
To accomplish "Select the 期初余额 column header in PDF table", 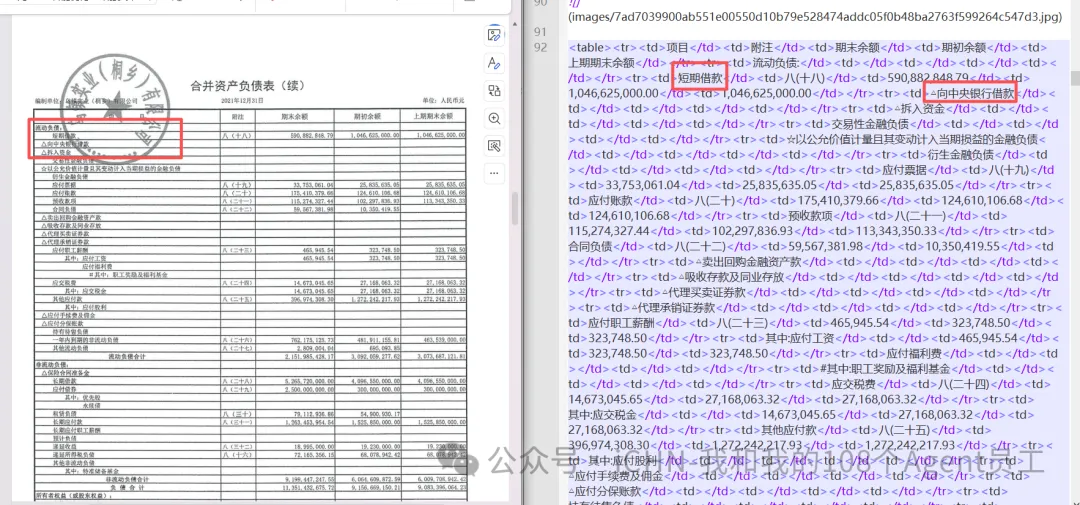I will (x=367, y=116).
